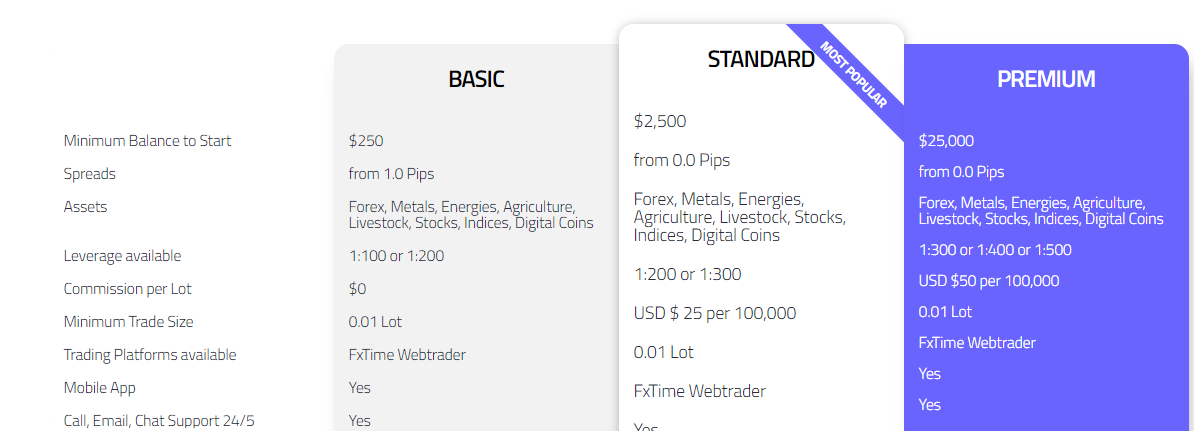1194x431 pixels.
Task: Click the Trading Platforms available label
Action: click(x=150, y=355)
